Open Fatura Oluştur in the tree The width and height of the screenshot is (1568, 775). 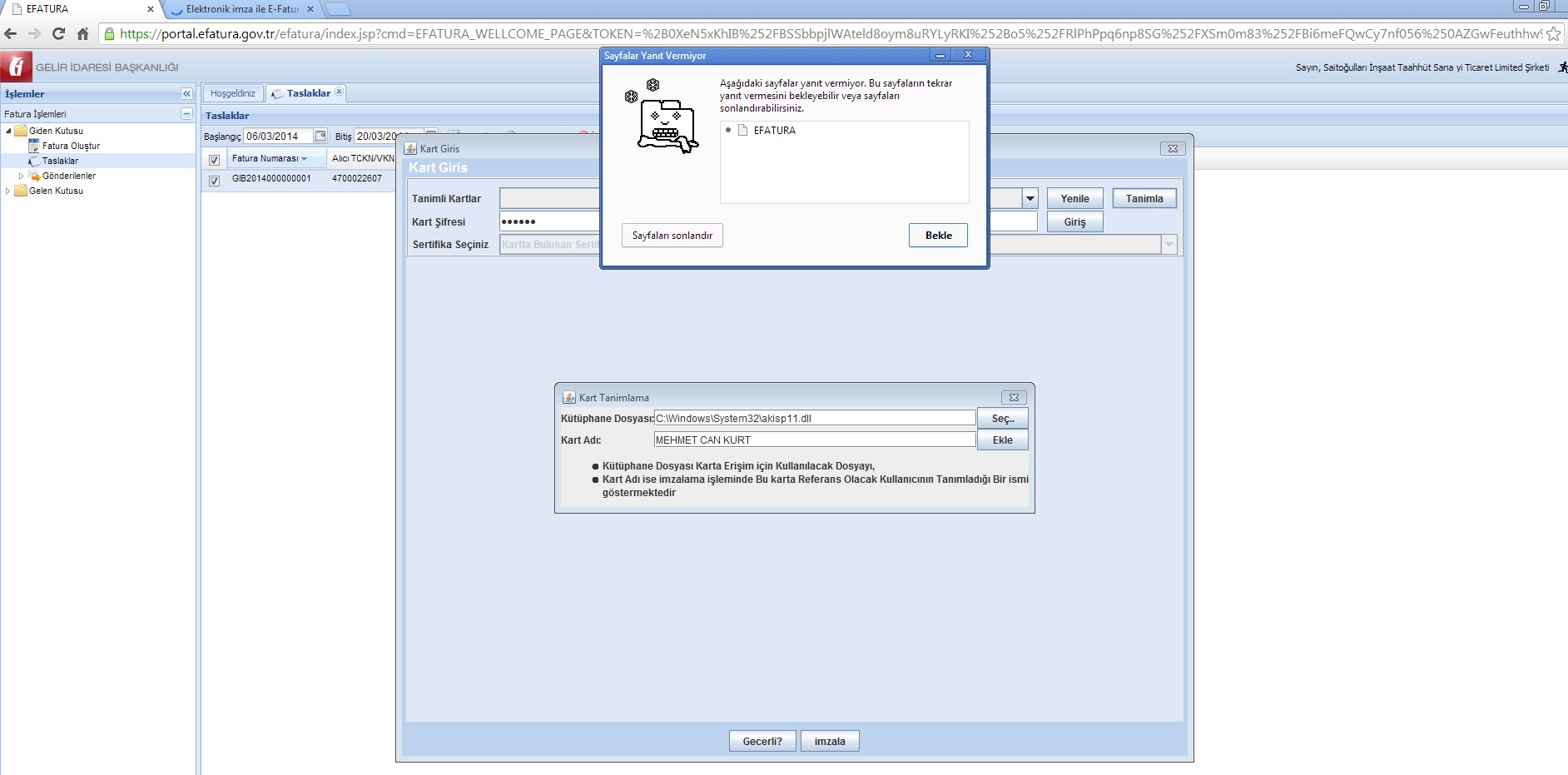pyautogui.click(x=71, y=147)
